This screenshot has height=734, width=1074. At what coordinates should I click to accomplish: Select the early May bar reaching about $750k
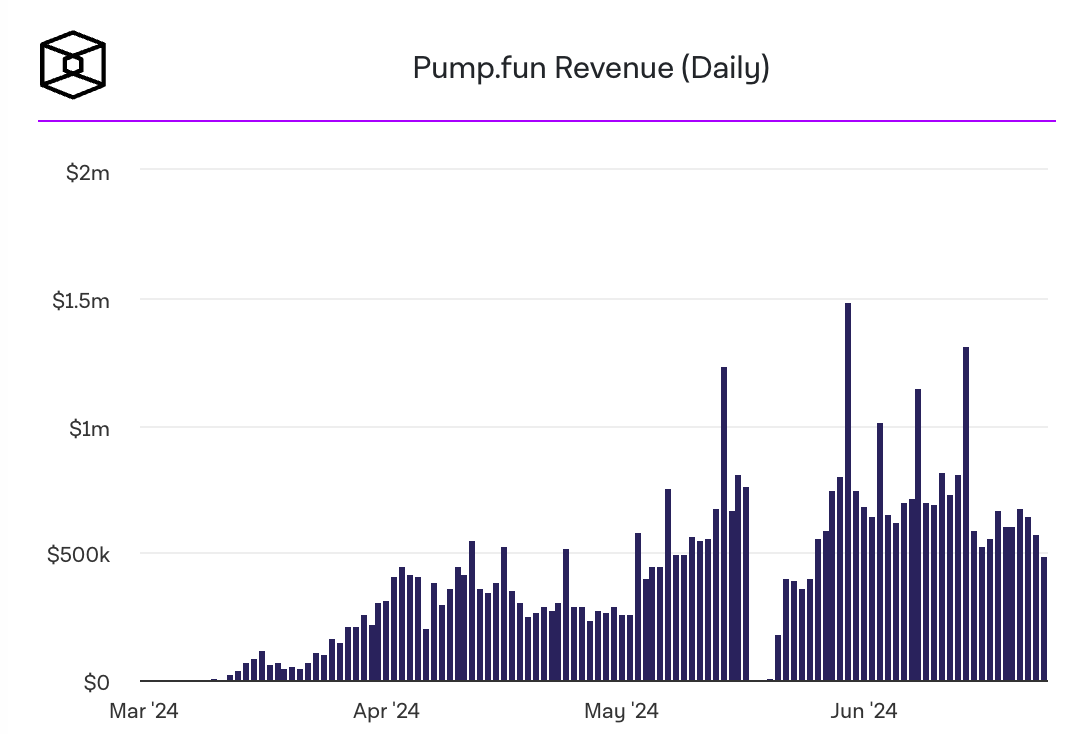coord(668,585)
